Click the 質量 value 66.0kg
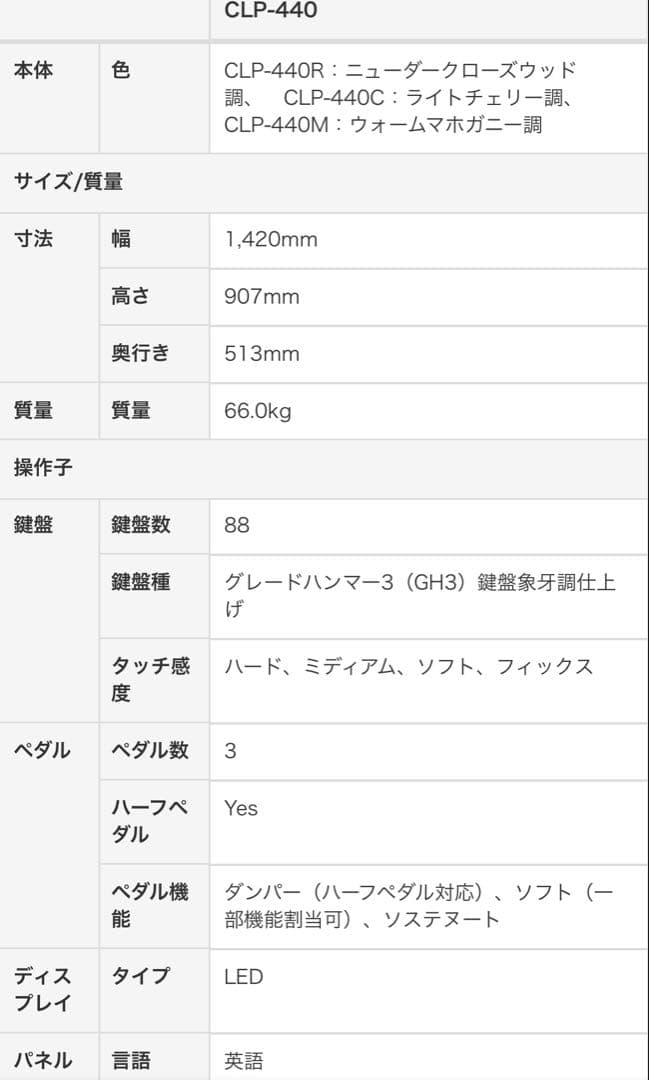The width and height of the screenshot is (649, 1080). point(258,411)
